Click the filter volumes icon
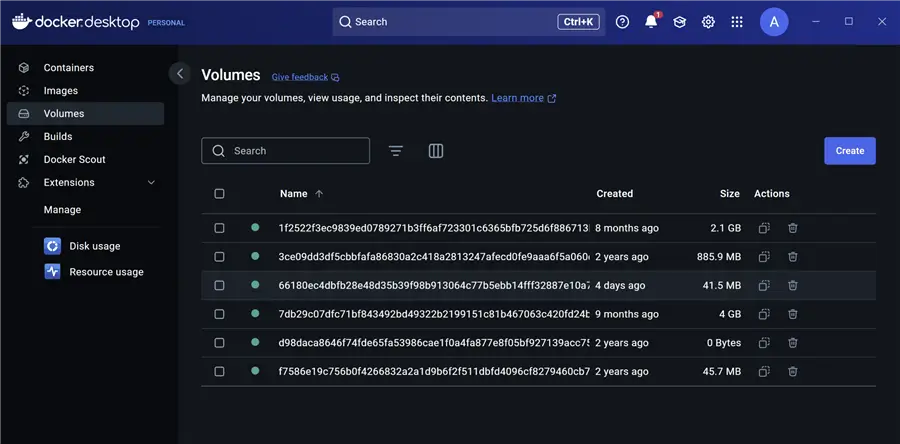Viewport: 900px width, 444px height. click(x=396, y=151)
